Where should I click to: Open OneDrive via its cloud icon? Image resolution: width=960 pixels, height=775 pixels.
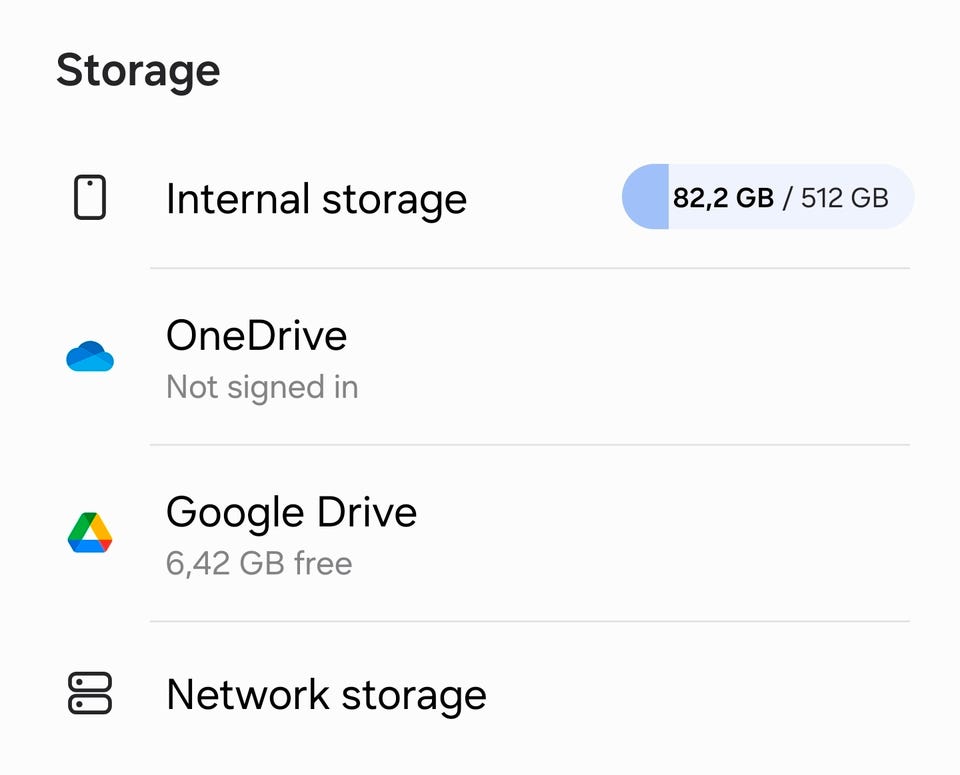coord(90,356)
